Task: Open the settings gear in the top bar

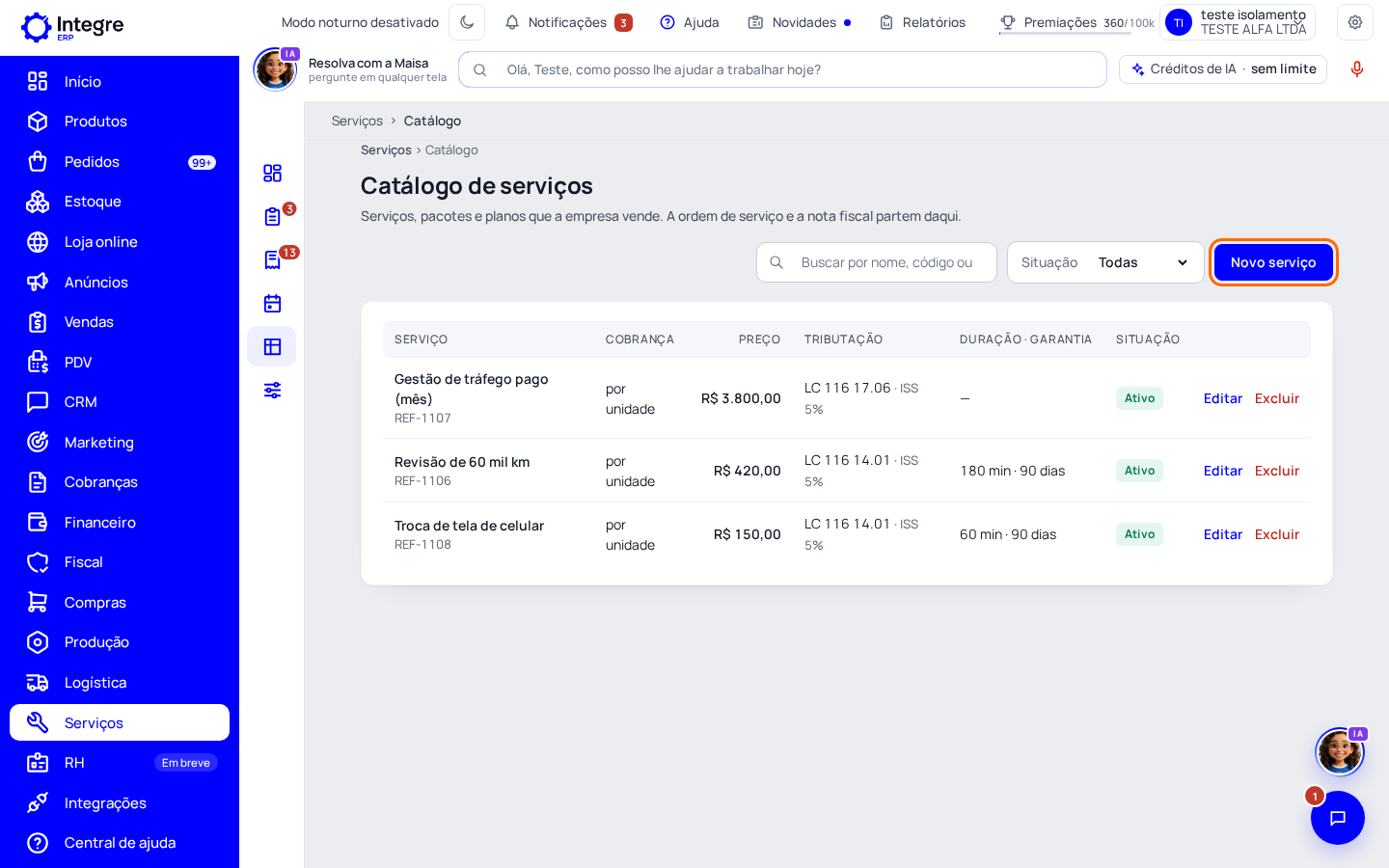Action: (x=1355, y=22)
